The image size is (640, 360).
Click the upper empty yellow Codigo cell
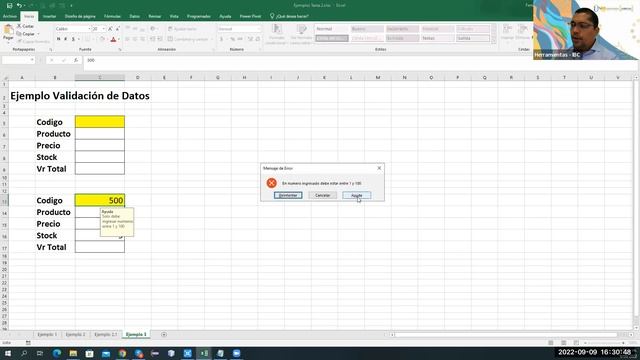pyautogui.click(x=100, y=122)
